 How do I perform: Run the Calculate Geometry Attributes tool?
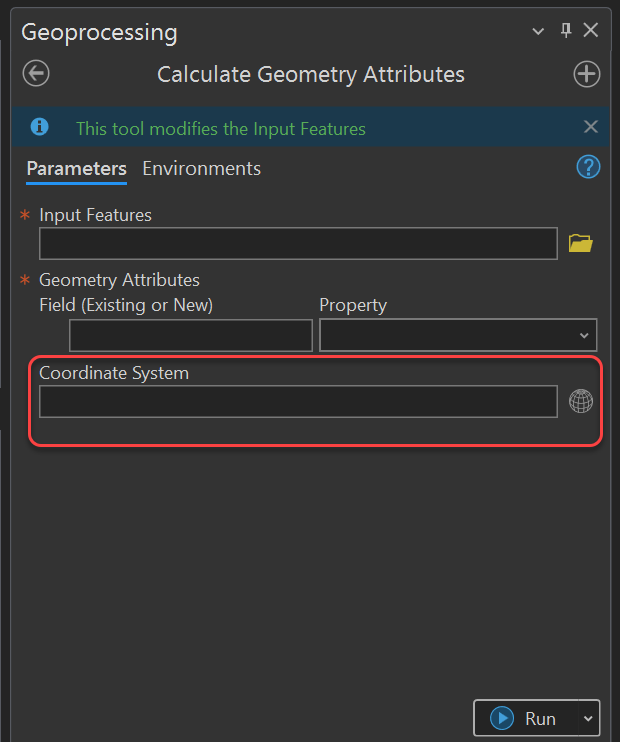click(527, 719)
